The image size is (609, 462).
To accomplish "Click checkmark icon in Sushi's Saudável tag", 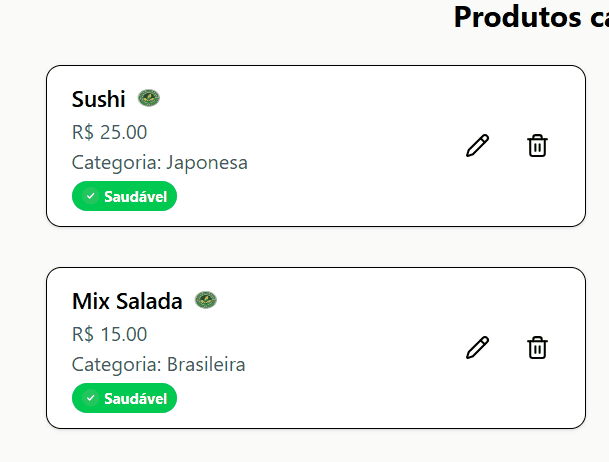I will (x=90, y=196).
